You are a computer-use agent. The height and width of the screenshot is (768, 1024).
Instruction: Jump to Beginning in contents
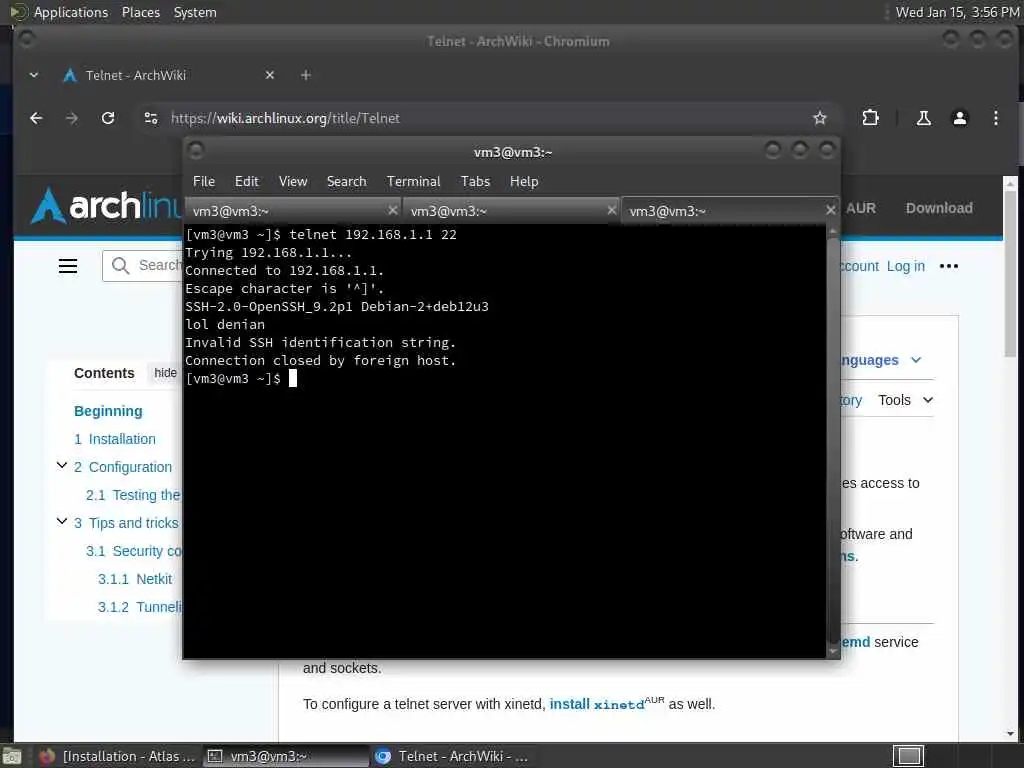coord(108,411)
